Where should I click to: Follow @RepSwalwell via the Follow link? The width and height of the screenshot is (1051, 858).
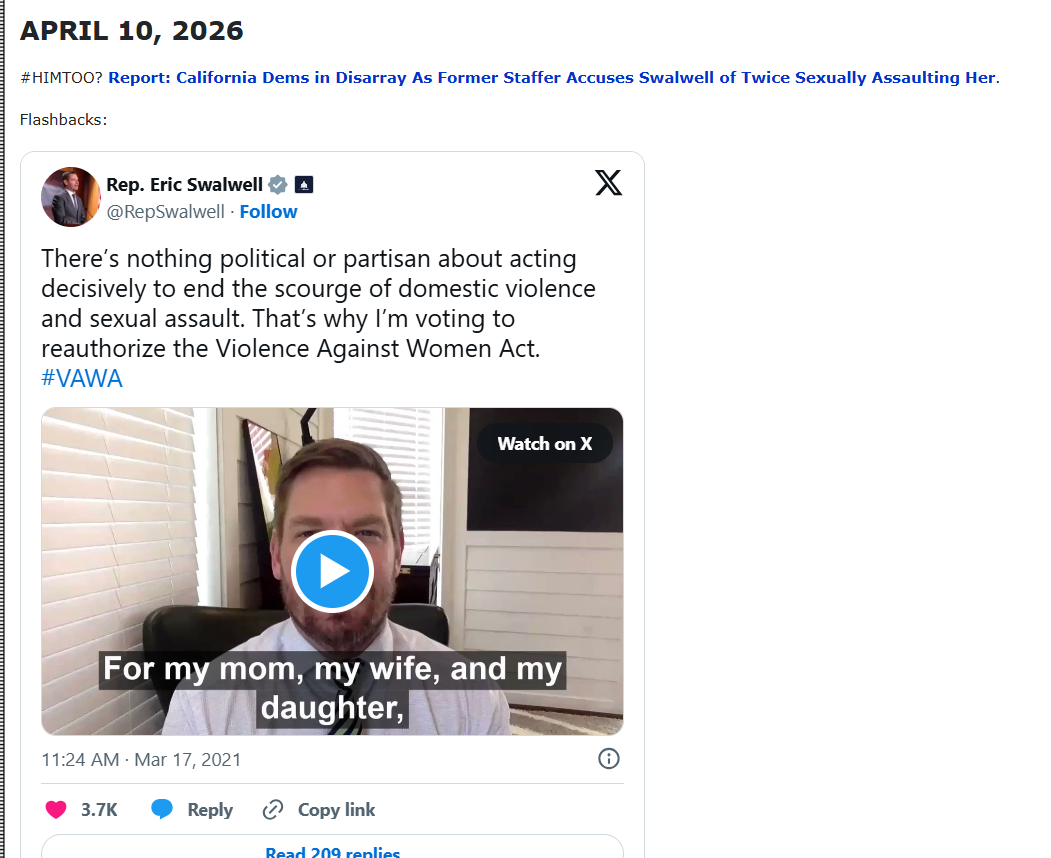tap(268, 212)
